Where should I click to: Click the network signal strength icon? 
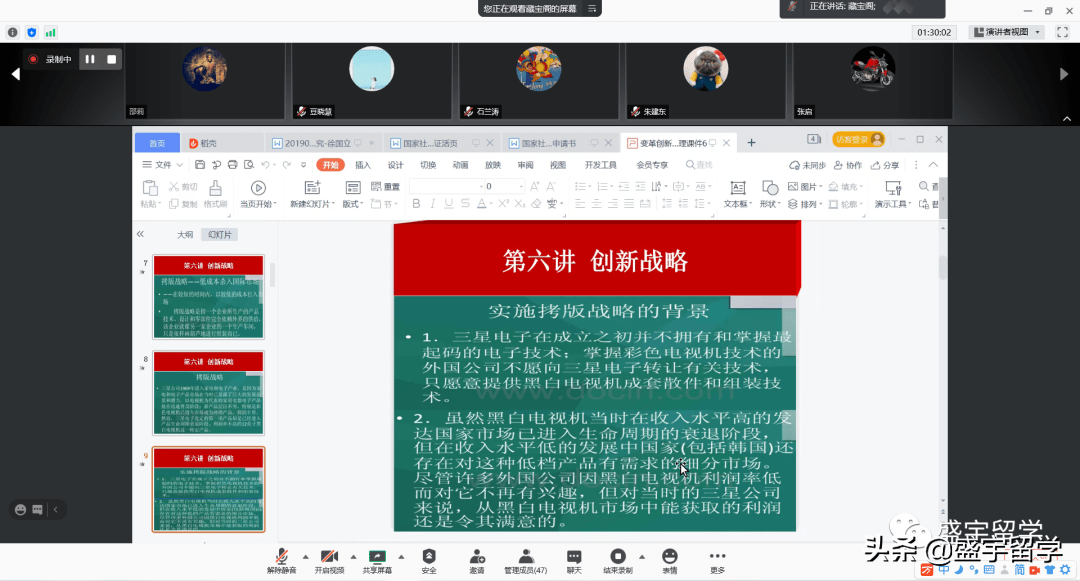[x=50, y=32]
